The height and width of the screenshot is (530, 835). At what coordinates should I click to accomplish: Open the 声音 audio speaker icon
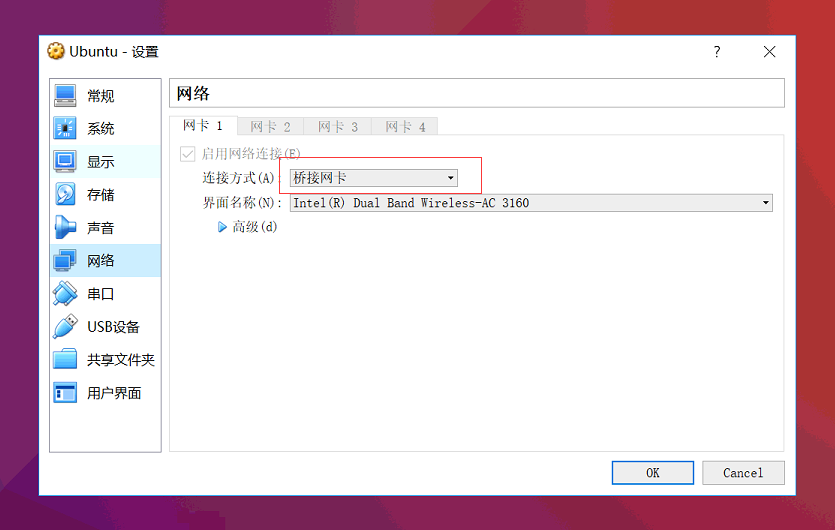click(x=65, y=227)
